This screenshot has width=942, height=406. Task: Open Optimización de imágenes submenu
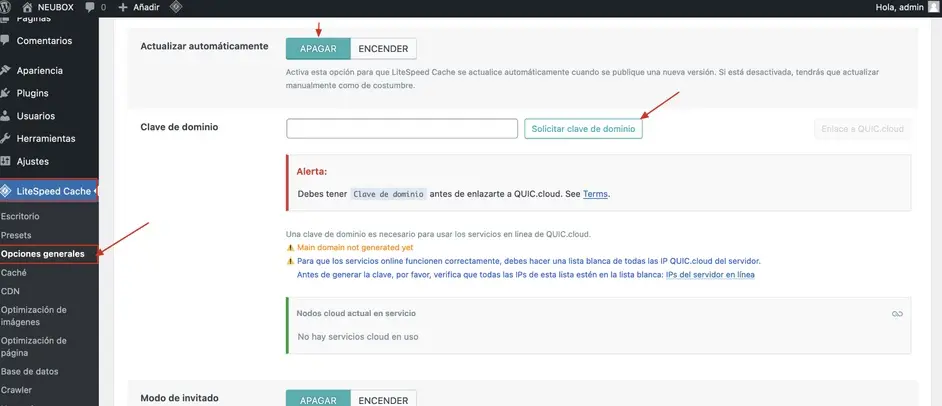[x=34, y=316]
